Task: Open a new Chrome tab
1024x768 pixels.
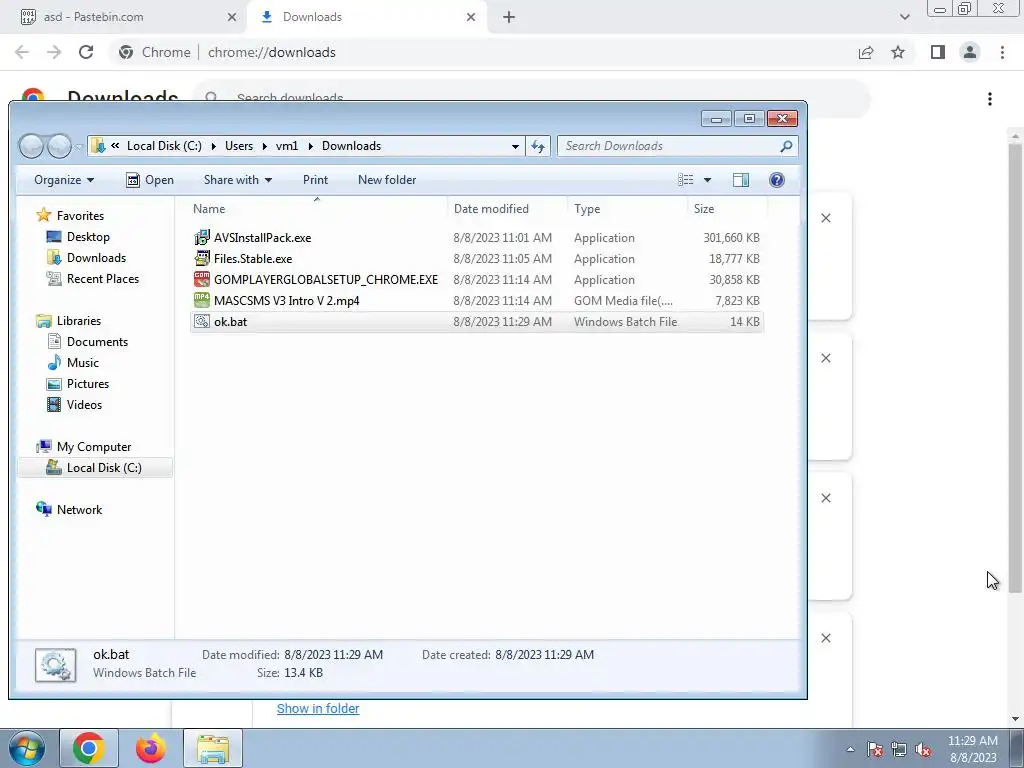Action: (509, 17)
